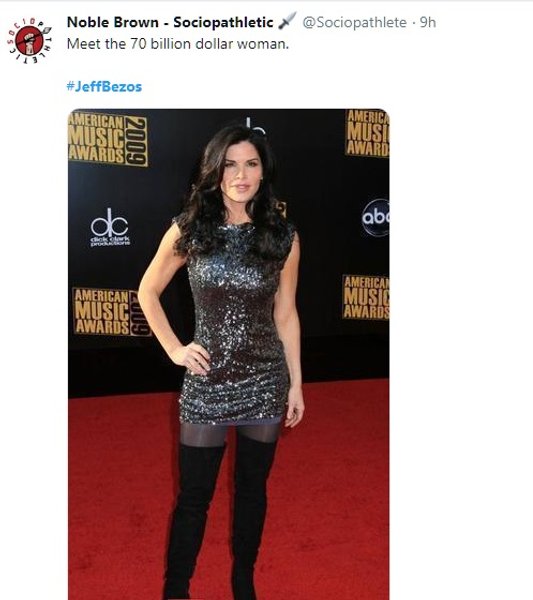
Task: Follow the #JeffBezos hashtag
Action: point(104,86)
